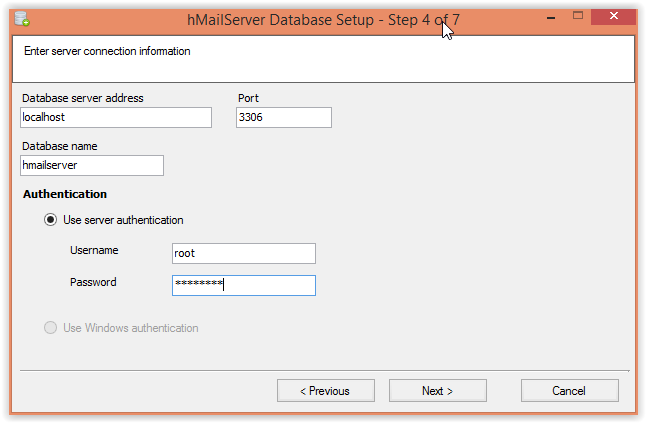Click the Port field showing 3306
646x423 pixels.
(284, 117)
